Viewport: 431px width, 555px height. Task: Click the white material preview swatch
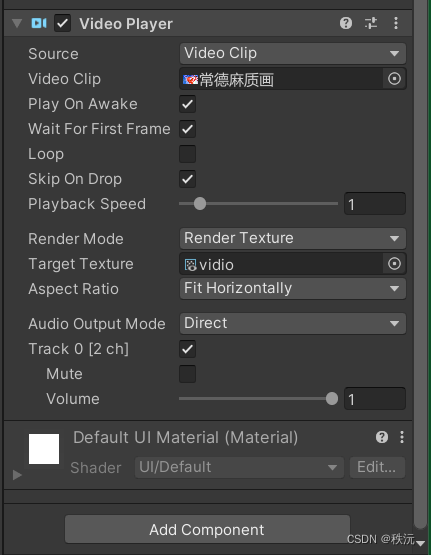pos(44,449)
